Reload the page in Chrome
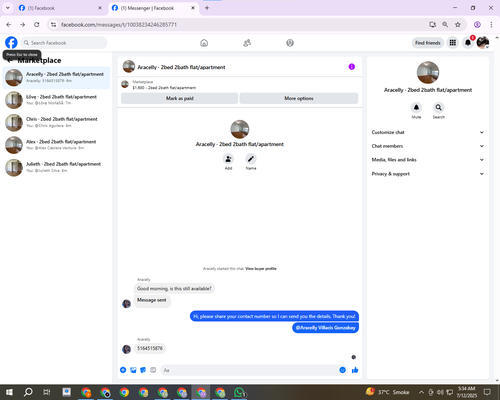The width and height of the screenshot is (500, 400). tap(37, 24)
